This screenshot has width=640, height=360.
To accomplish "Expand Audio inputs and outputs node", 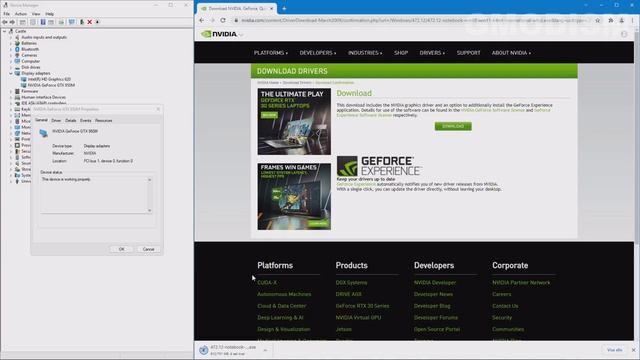I will pyautogui.click(x=11, y=37).
